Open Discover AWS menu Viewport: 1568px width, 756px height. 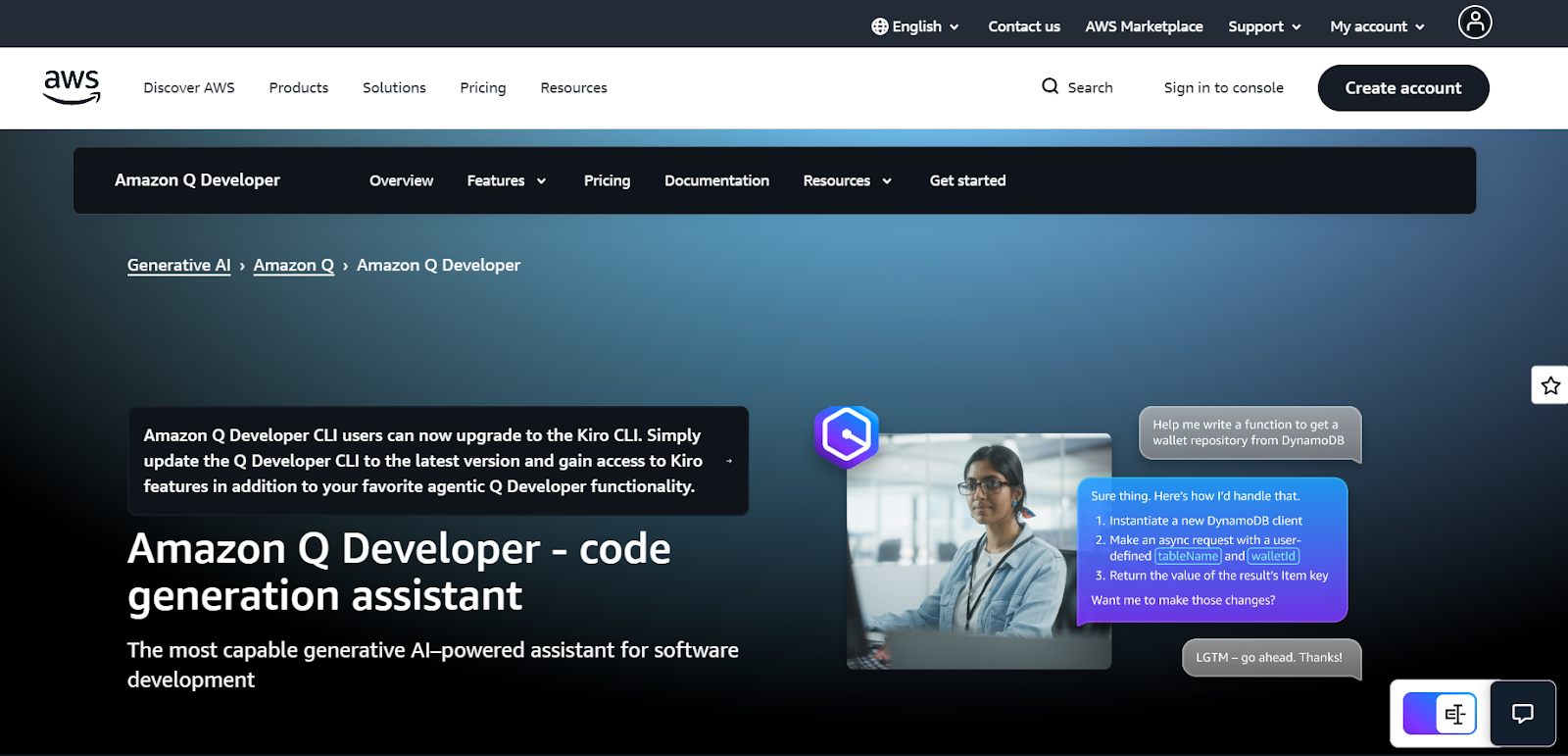[x=189, y=87]
